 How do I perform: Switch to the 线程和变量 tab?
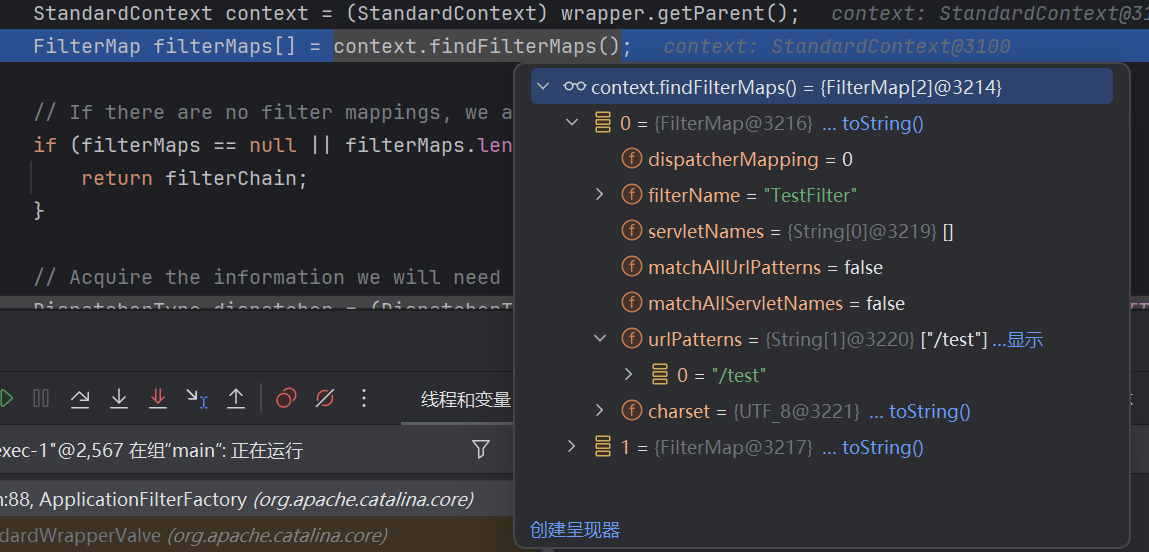tap(465, 400)
